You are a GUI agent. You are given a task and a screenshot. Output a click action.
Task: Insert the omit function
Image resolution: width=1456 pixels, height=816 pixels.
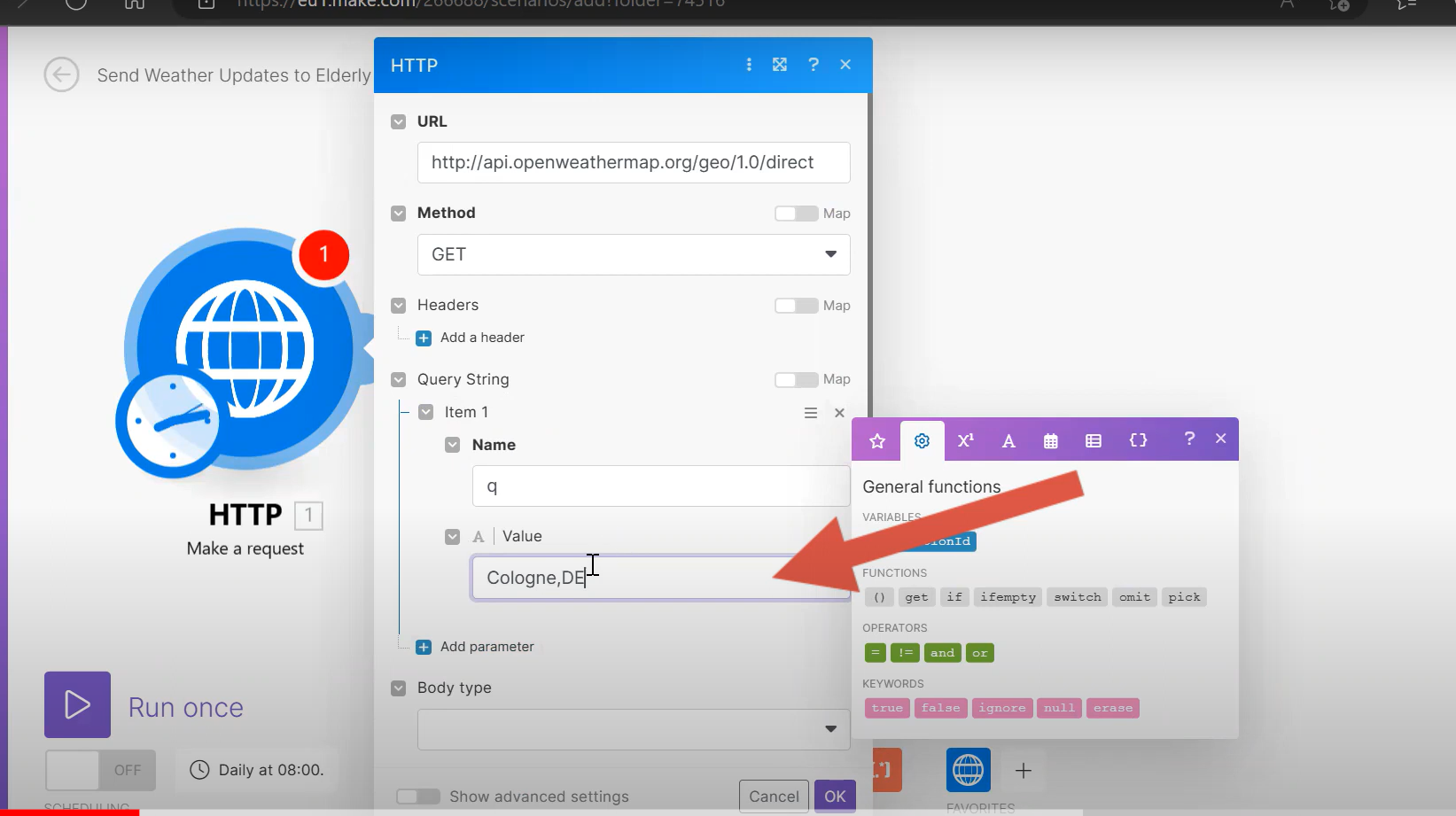pos(1134,597)
